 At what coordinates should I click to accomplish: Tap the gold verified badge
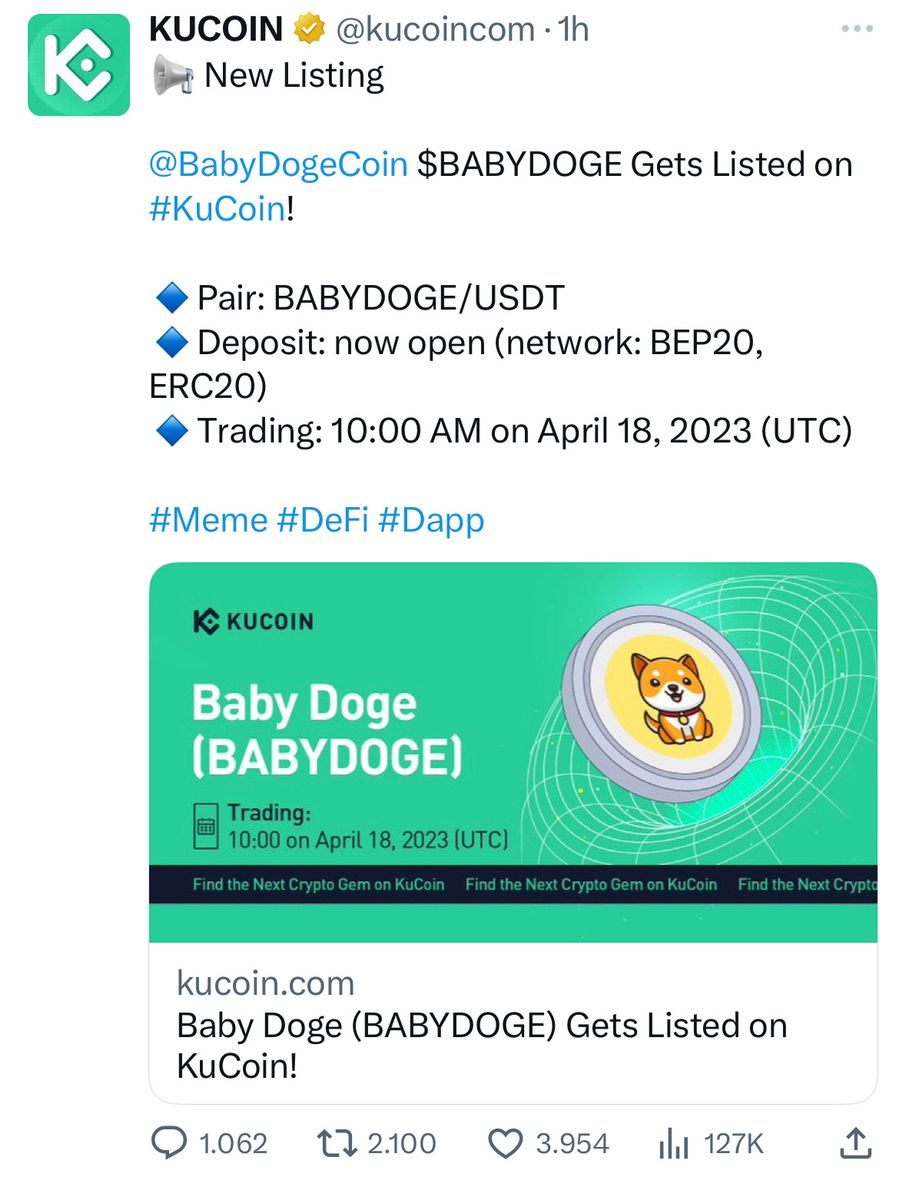point(309,30)
